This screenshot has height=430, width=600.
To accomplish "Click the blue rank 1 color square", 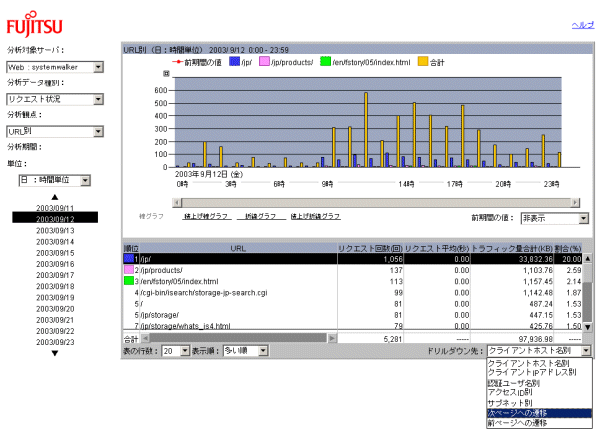I will coord(129,258).
